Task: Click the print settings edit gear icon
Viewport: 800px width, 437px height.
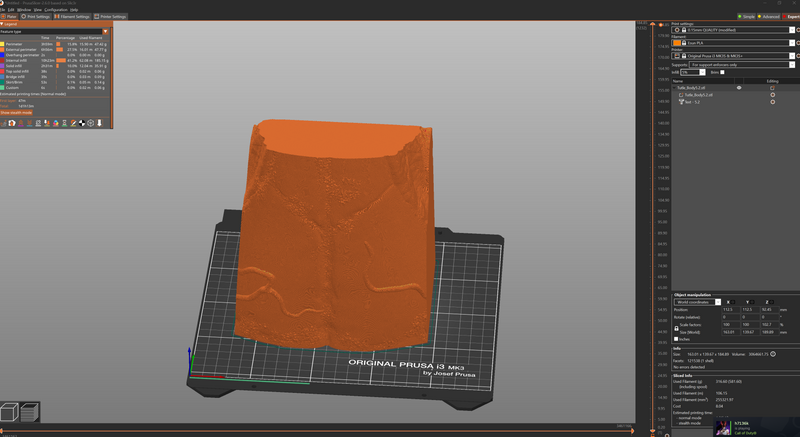Action: (x=798, y=30)
